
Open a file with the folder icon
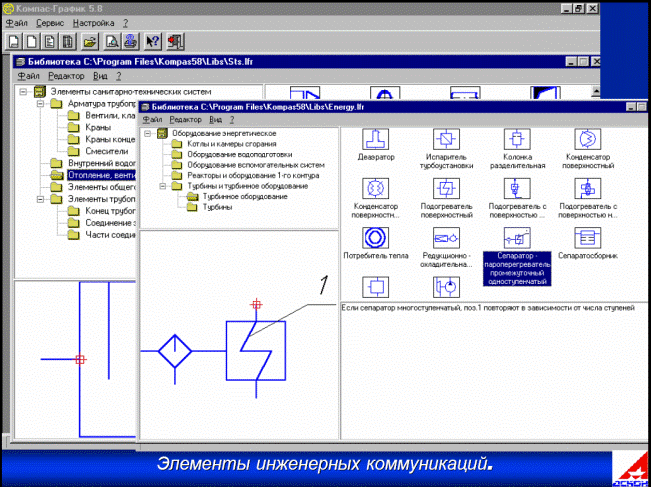tap(89, 41)
